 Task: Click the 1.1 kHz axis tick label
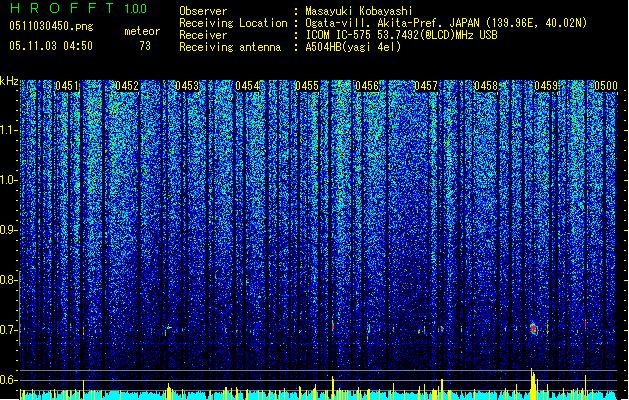[x=9, y=130]
